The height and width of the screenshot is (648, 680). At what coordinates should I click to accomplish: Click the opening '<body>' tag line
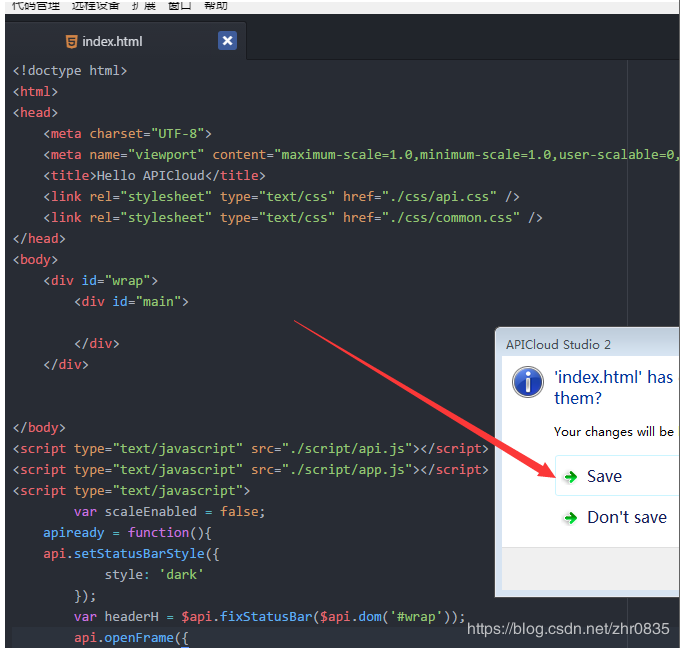pyautogui.click(x=35, y=259)
